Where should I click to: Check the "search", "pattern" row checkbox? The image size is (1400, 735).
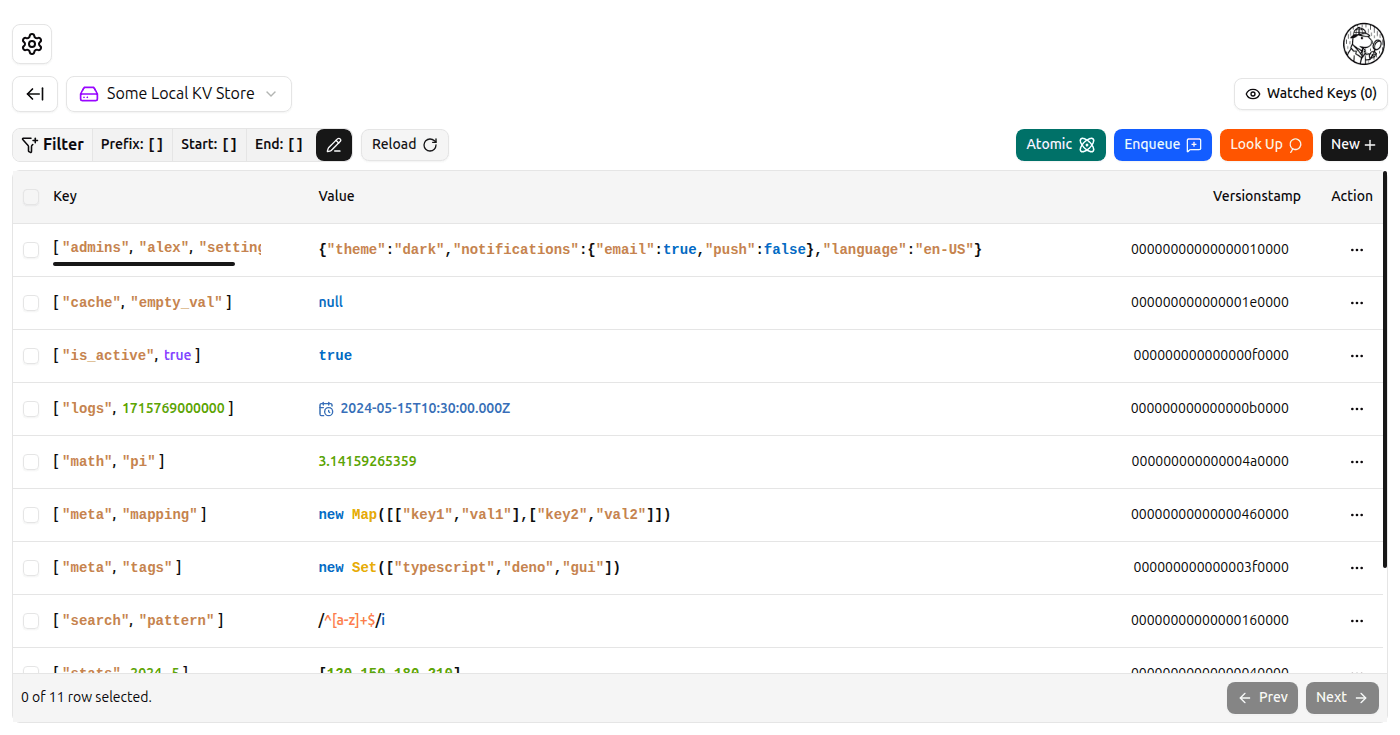[x=31, y=621]
